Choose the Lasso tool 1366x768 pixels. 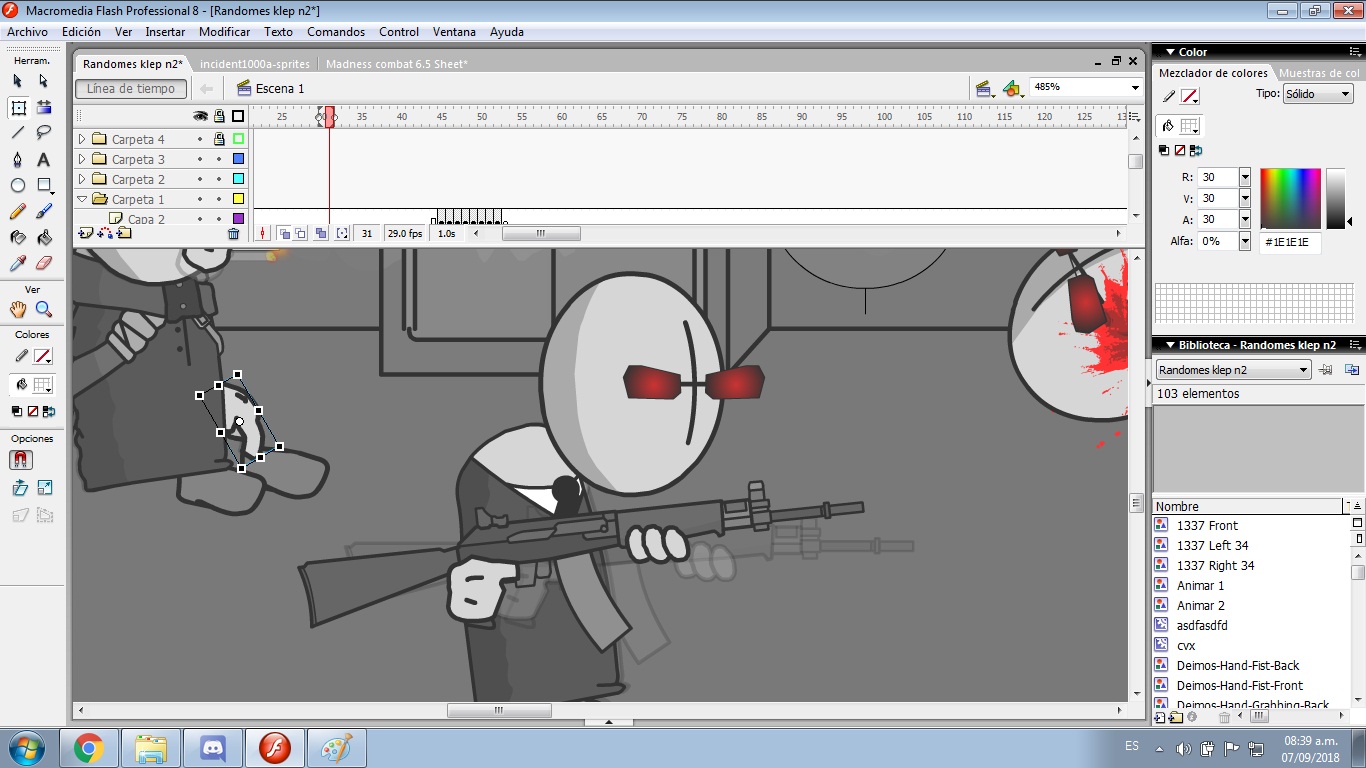[44, 133]
